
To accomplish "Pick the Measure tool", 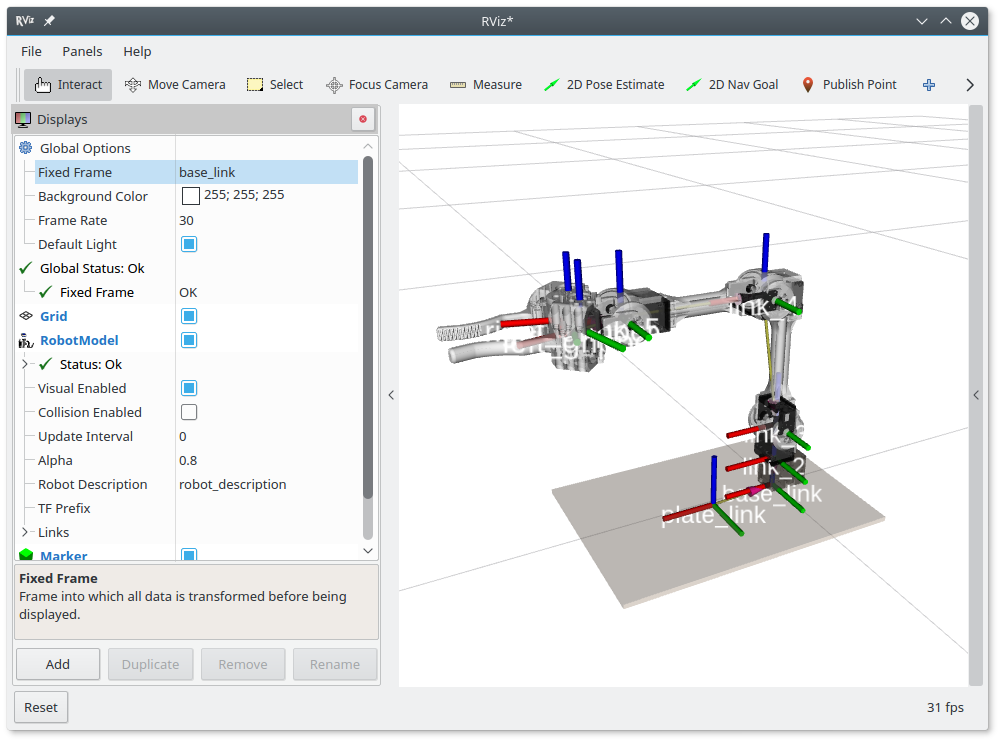I will click(485, 85).
